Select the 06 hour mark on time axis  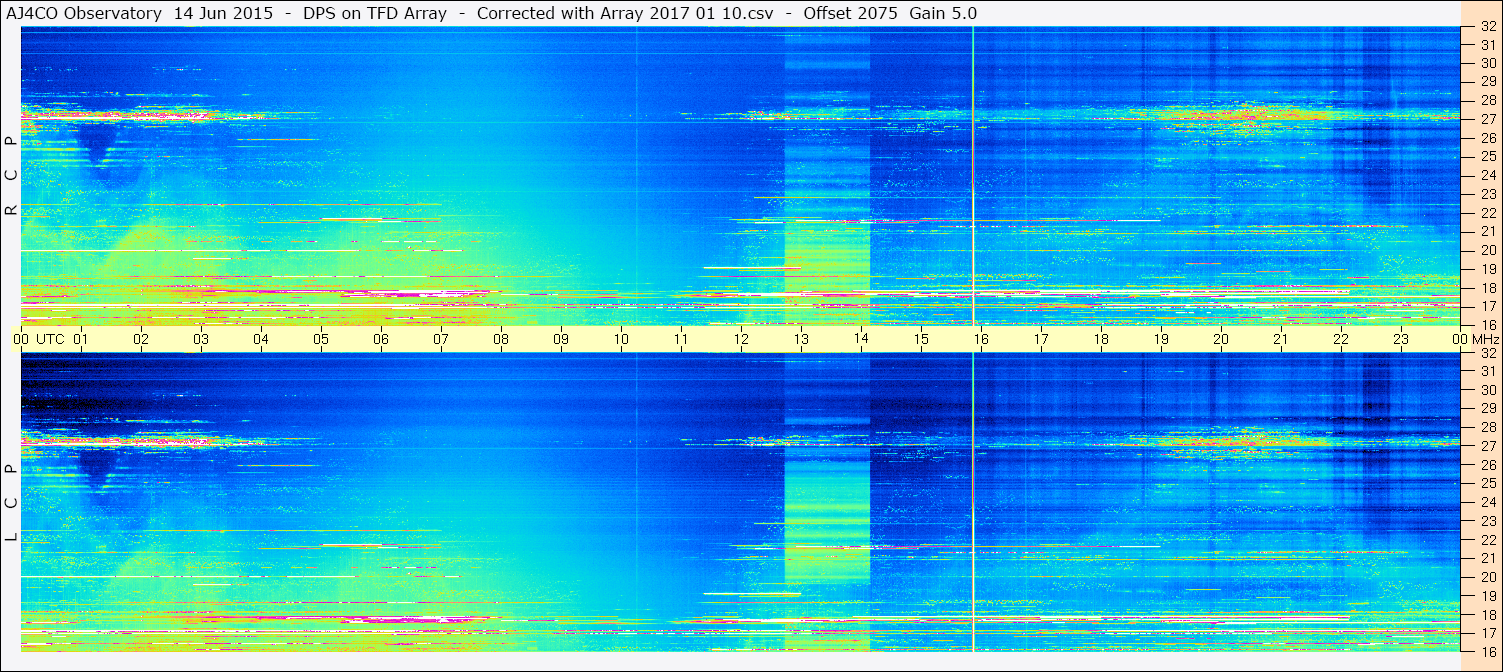(381, 339)
